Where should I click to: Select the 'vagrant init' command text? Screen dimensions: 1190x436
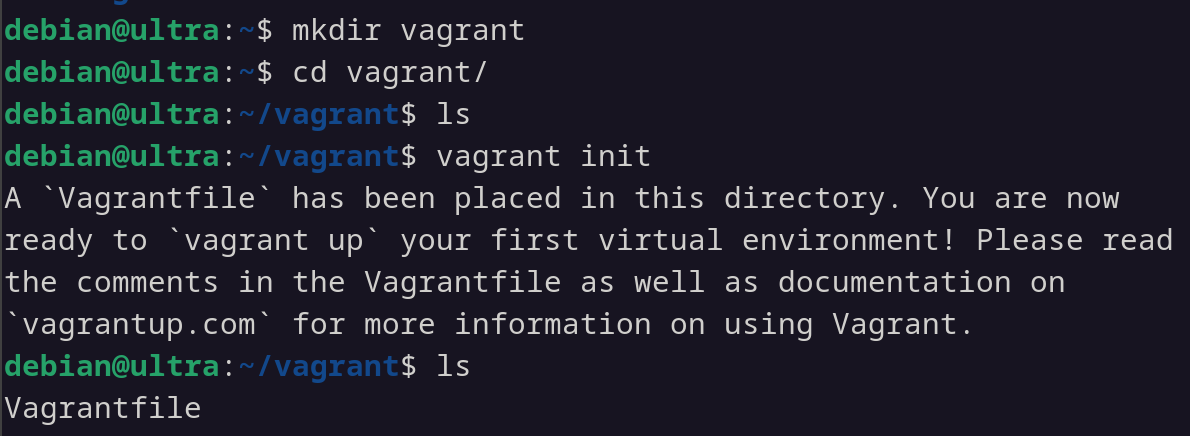[543, 156]
